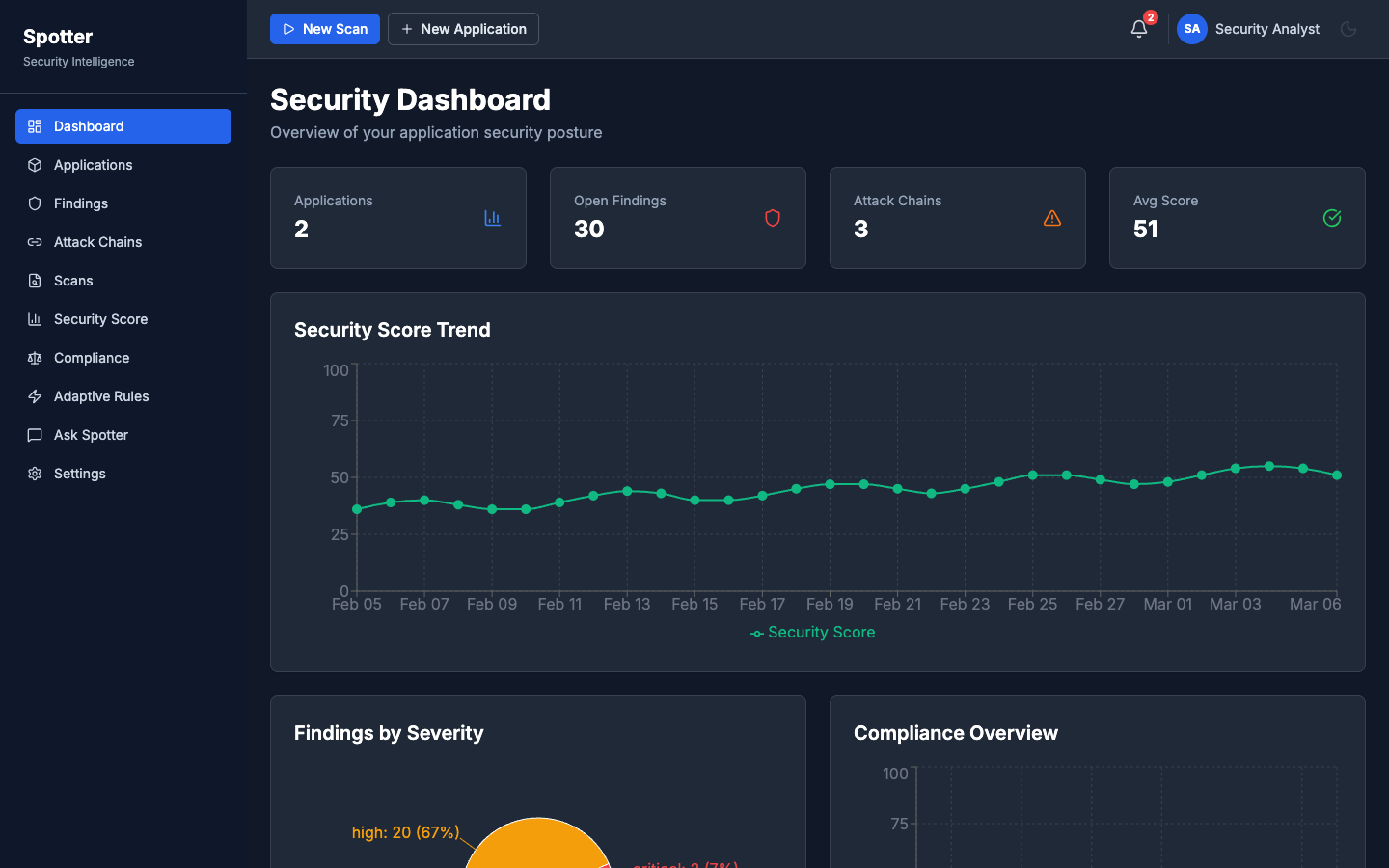This screenshot has height=868, width=1389.
Task: Create a New Application
Action: pyautogui.click(x=463, y=29)
